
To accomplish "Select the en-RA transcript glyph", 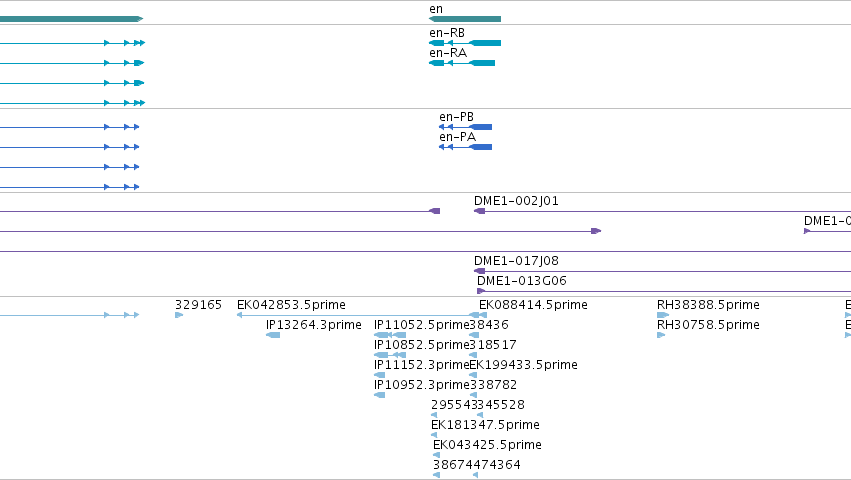I will tap(462, 63).
